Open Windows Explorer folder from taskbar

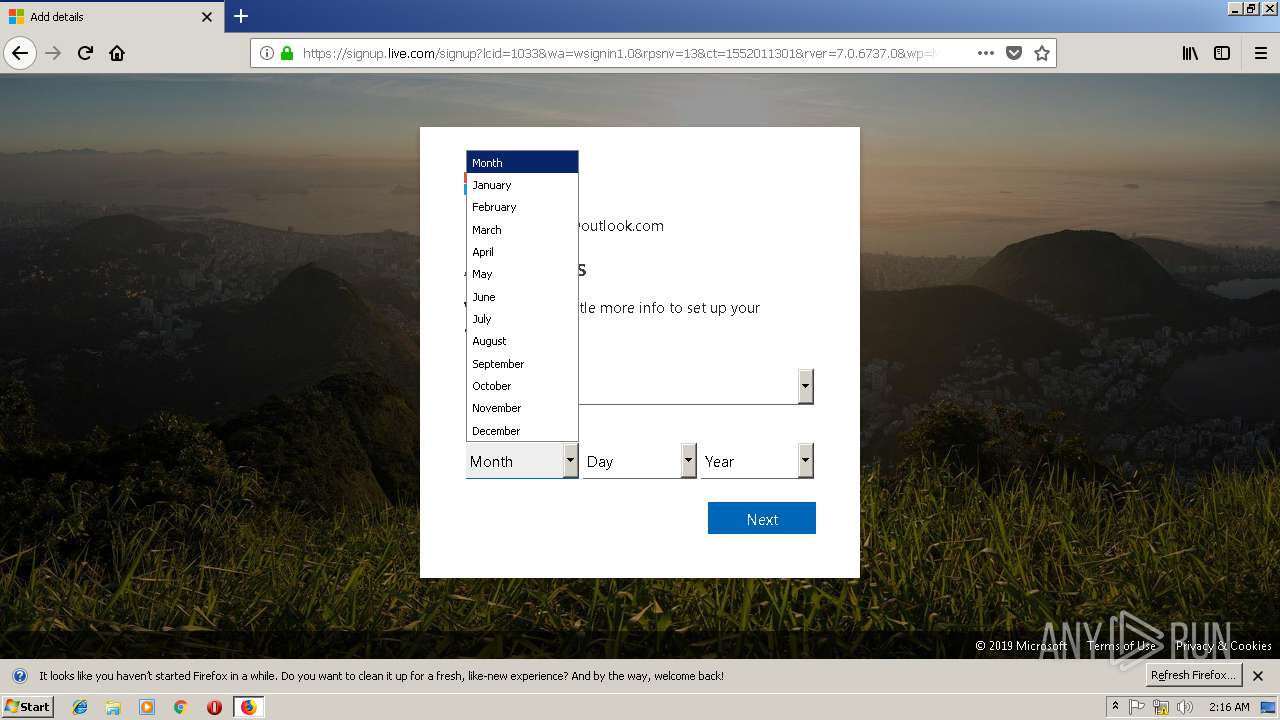113,707
